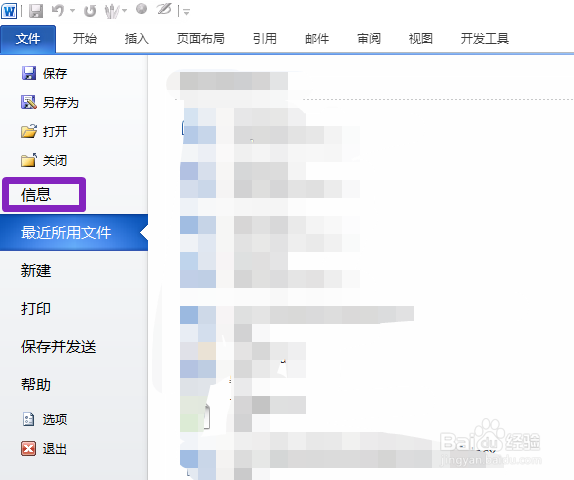
Task: Choose 保存 text in backstage menu
Action: coord(55,74)
